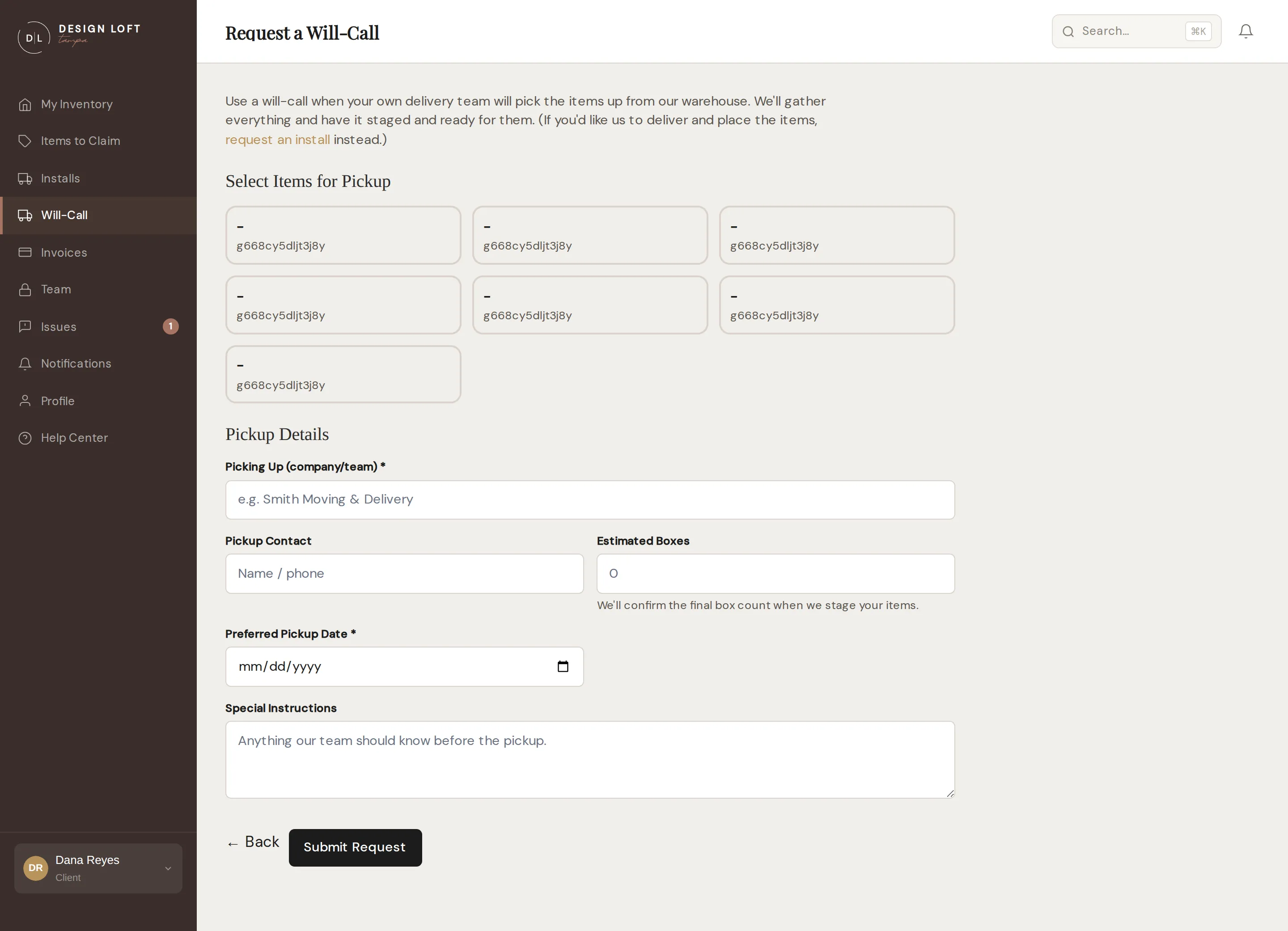Select last item card in second row
This screenshot has height=931, width=1288.
point(836,305)
